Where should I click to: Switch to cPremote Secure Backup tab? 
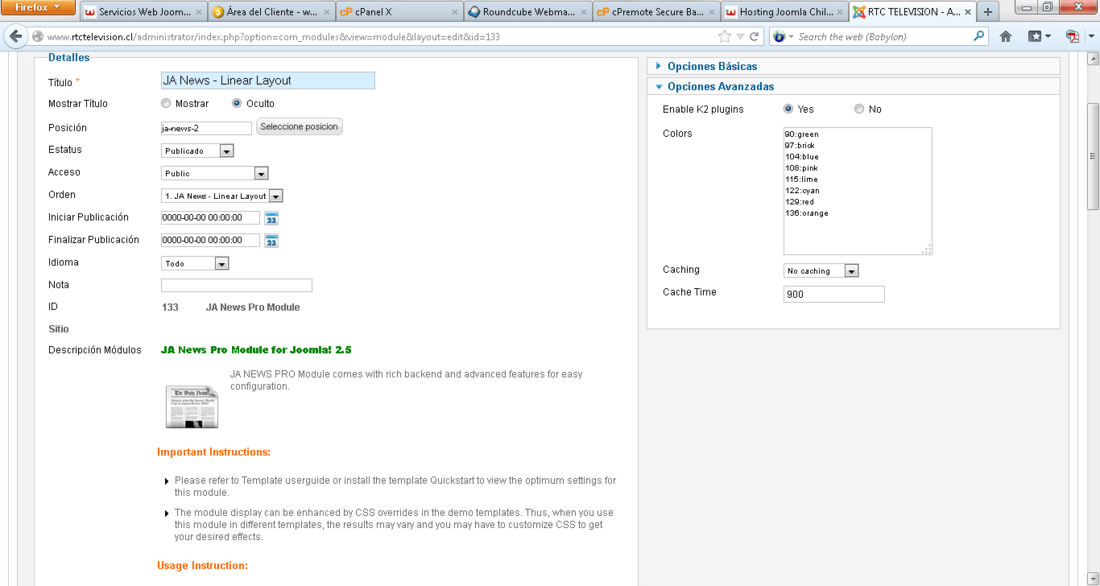[655, 12]
